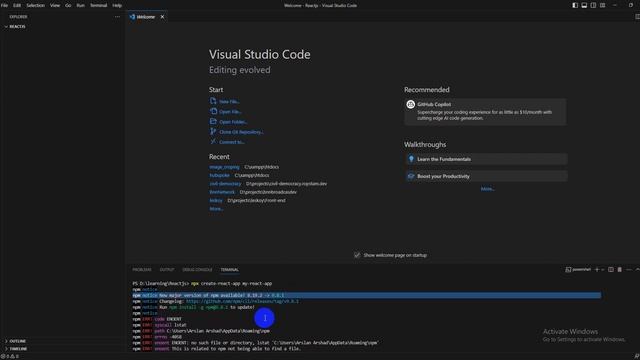Click the Open File link
This screenshot has height=360, width=640.
point(230,111)
